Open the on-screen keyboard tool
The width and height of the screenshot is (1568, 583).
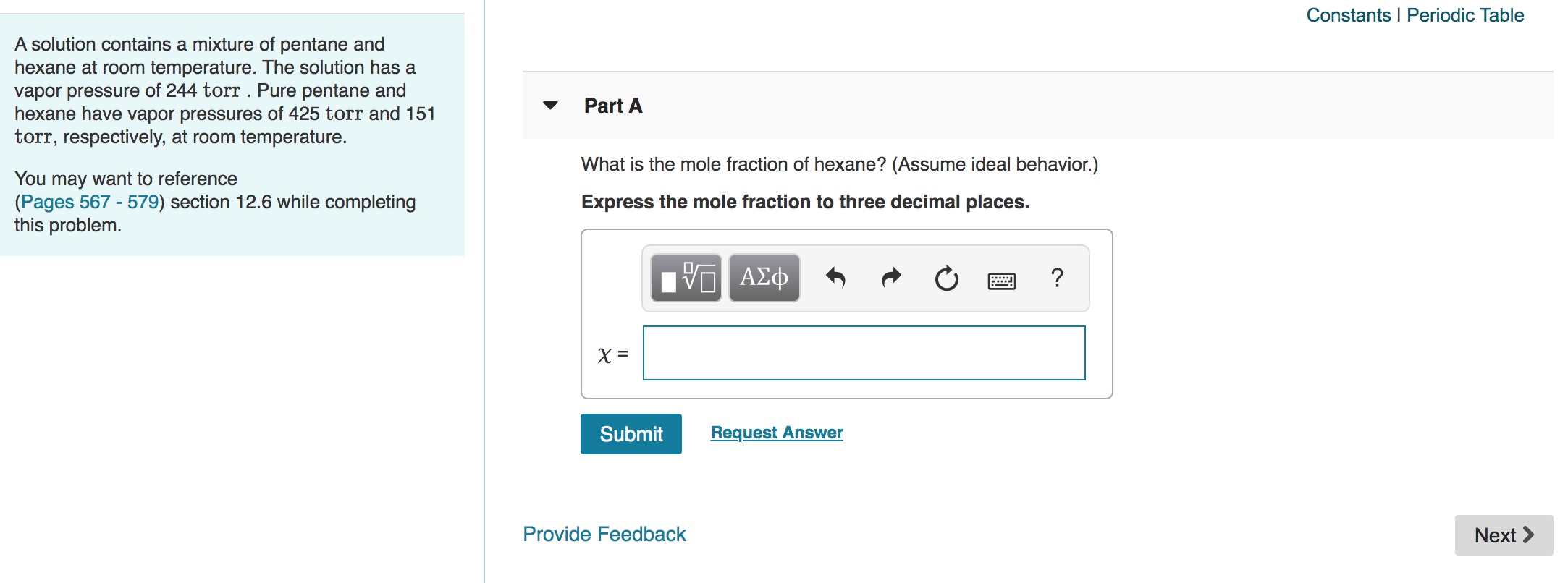pos(1003,279)
